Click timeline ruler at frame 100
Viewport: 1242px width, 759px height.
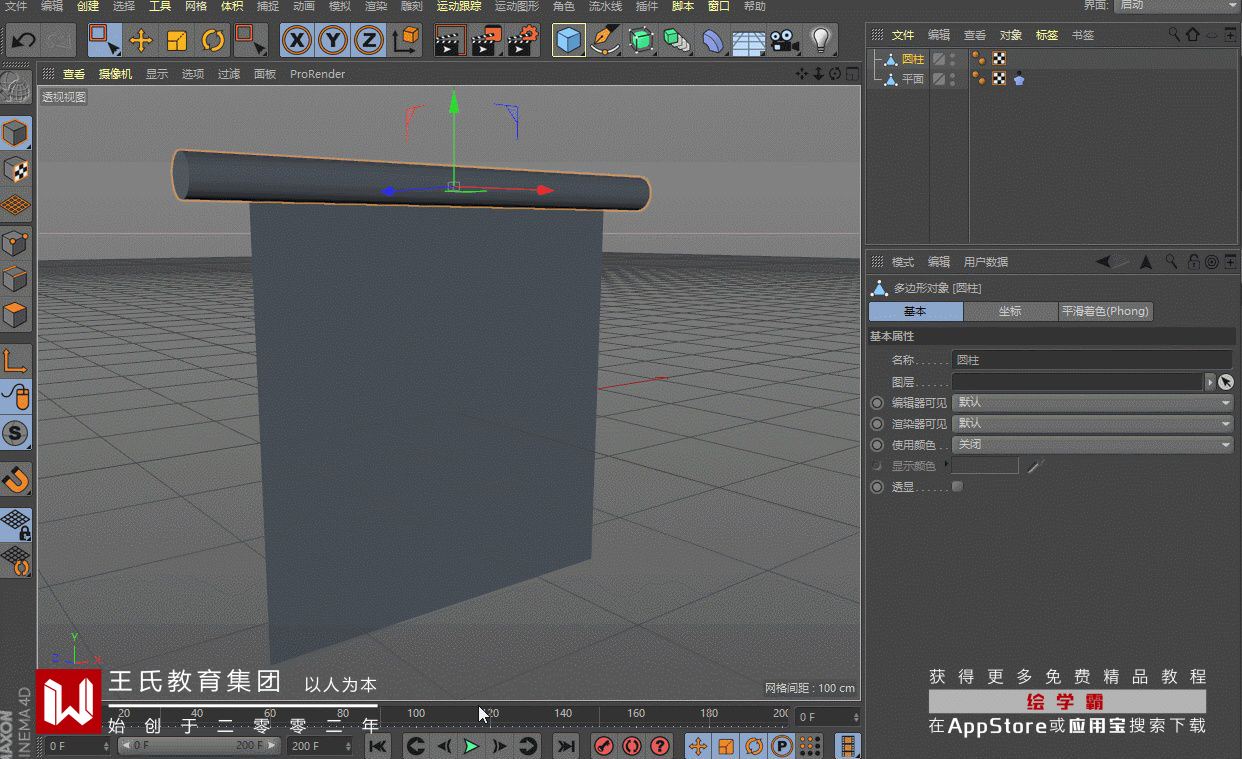click(x=416, y=714)
